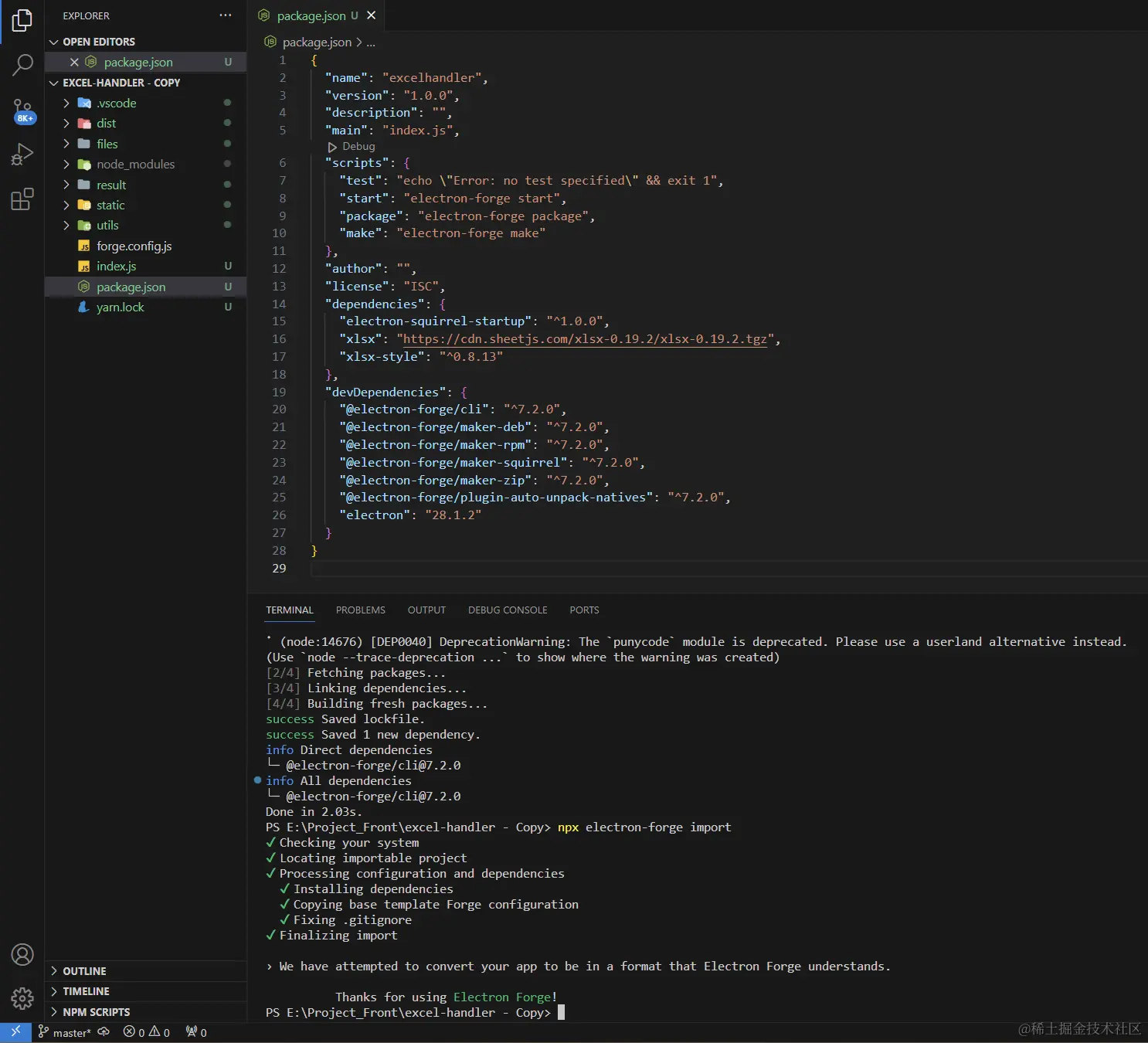The image size is (1148, 1043).
Task: Expand the NPM Scripts section
Action: 146,1012
